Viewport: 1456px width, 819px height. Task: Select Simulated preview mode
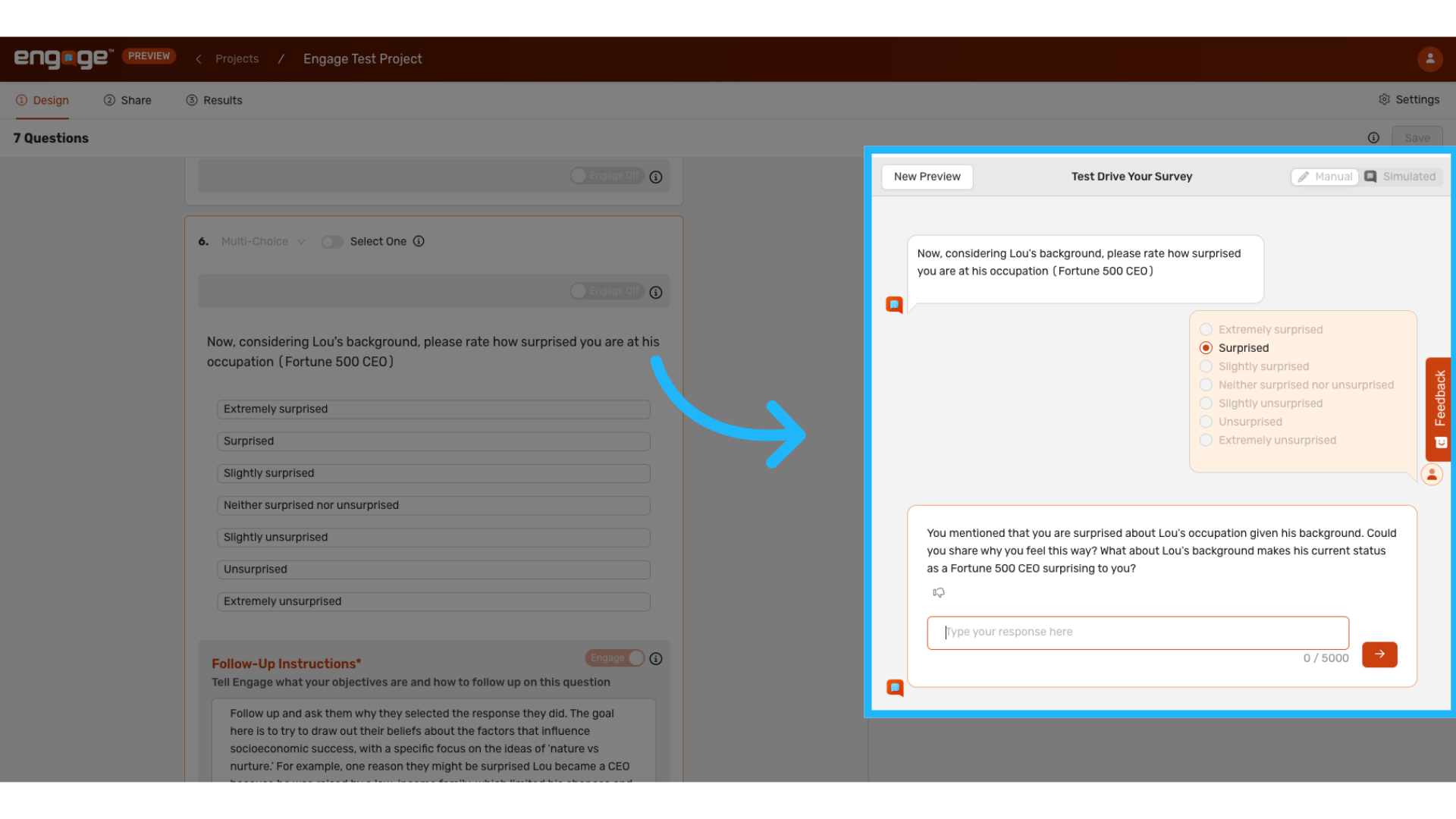tap(1400, 177)
